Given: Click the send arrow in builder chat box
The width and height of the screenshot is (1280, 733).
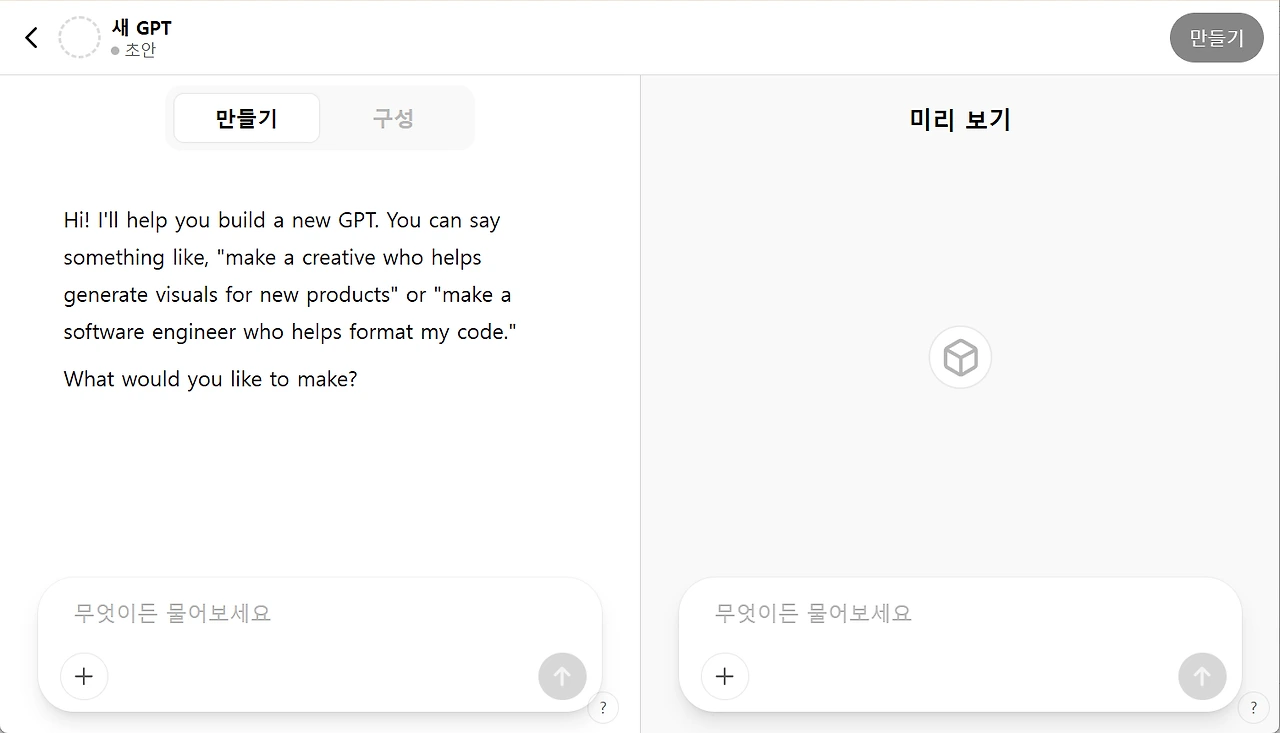Looking at the screenshot, I should pos(562,677).
